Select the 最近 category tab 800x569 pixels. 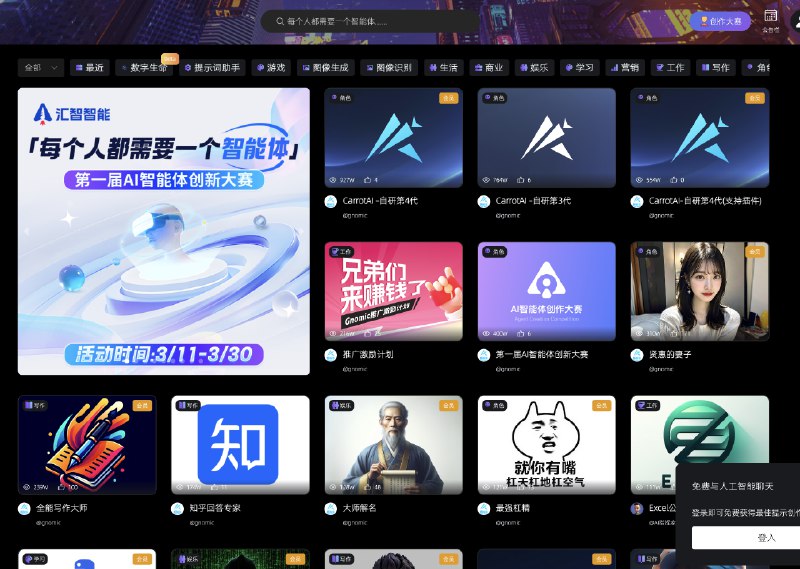pos(90,67)
